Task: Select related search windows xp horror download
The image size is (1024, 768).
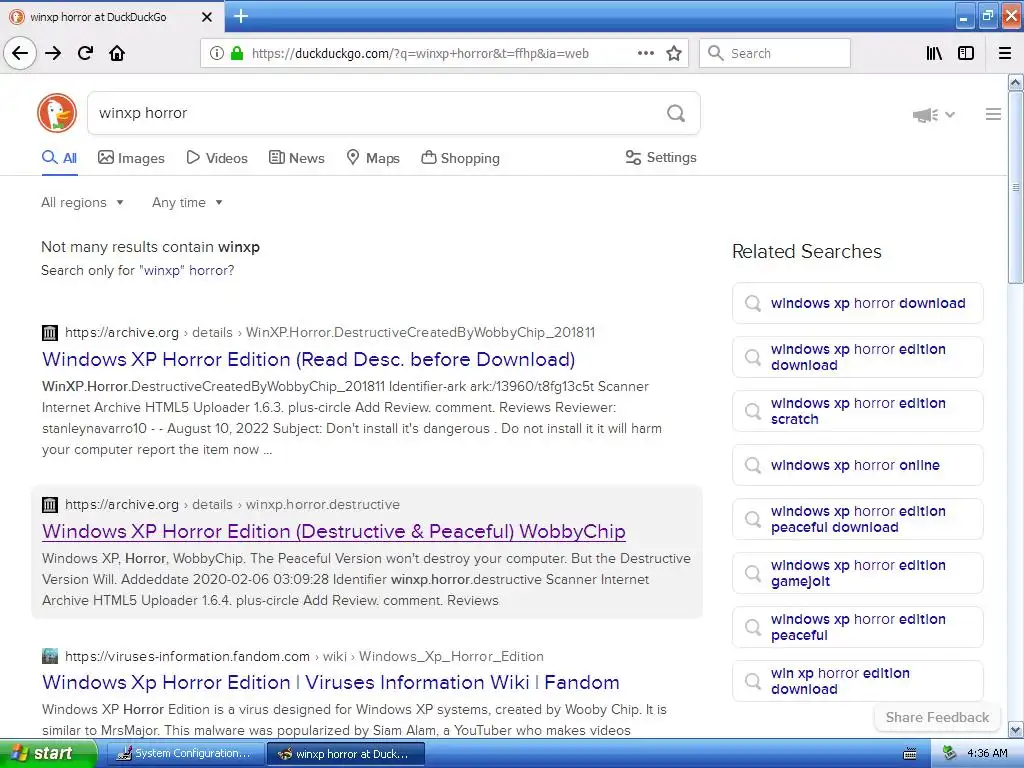Action: click(857, 303)
